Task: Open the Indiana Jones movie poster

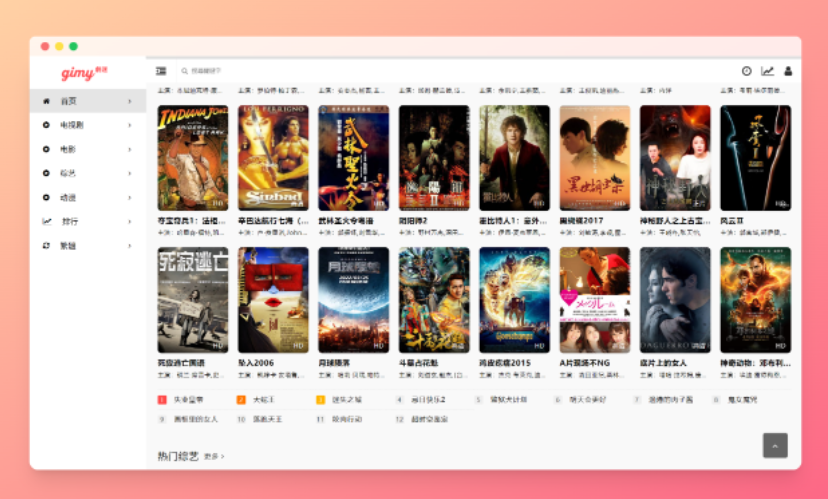Action: click(x=193, y=157)
